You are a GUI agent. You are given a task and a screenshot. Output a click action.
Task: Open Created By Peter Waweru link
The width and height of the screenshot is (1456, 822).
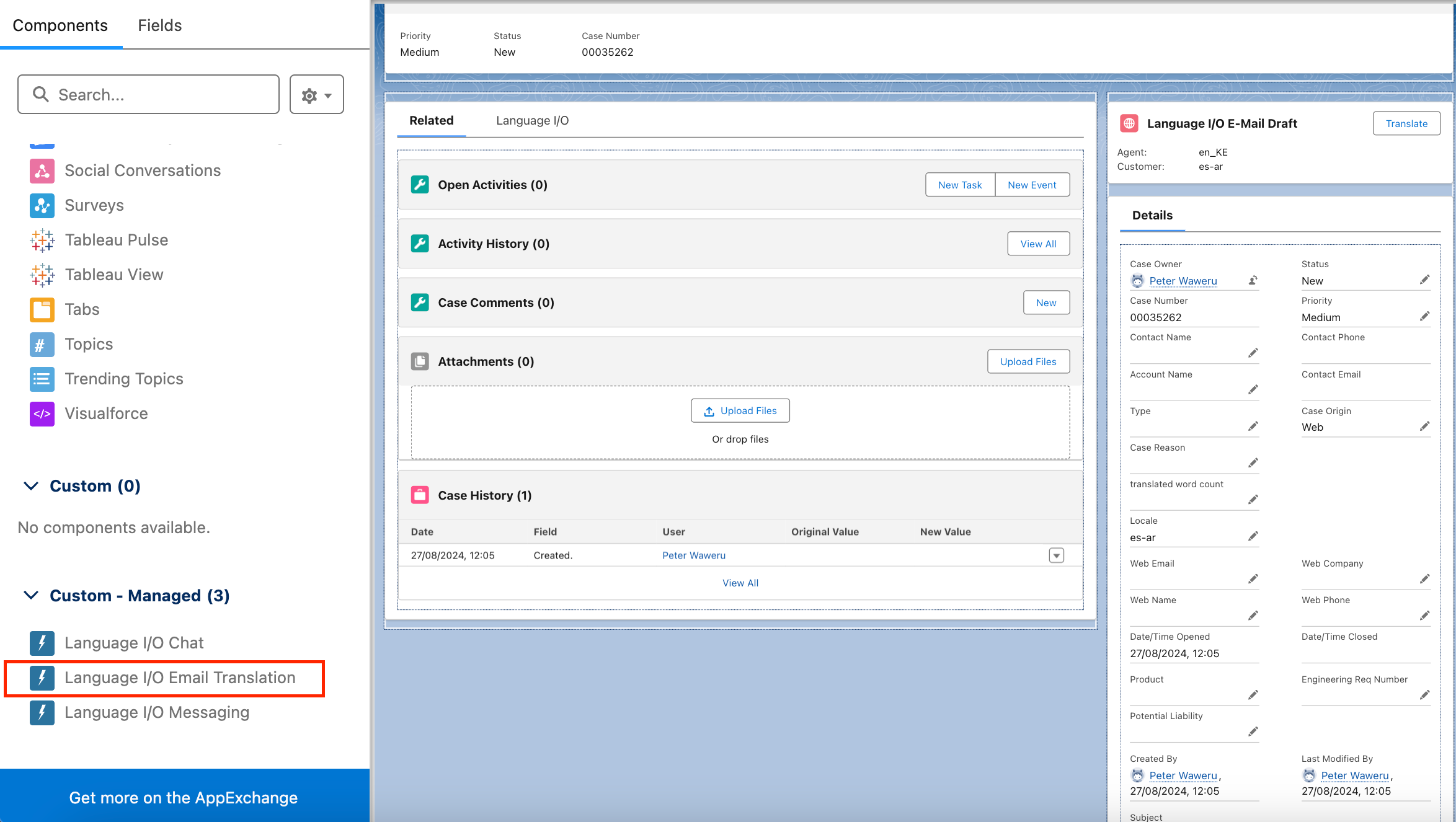1183,776
